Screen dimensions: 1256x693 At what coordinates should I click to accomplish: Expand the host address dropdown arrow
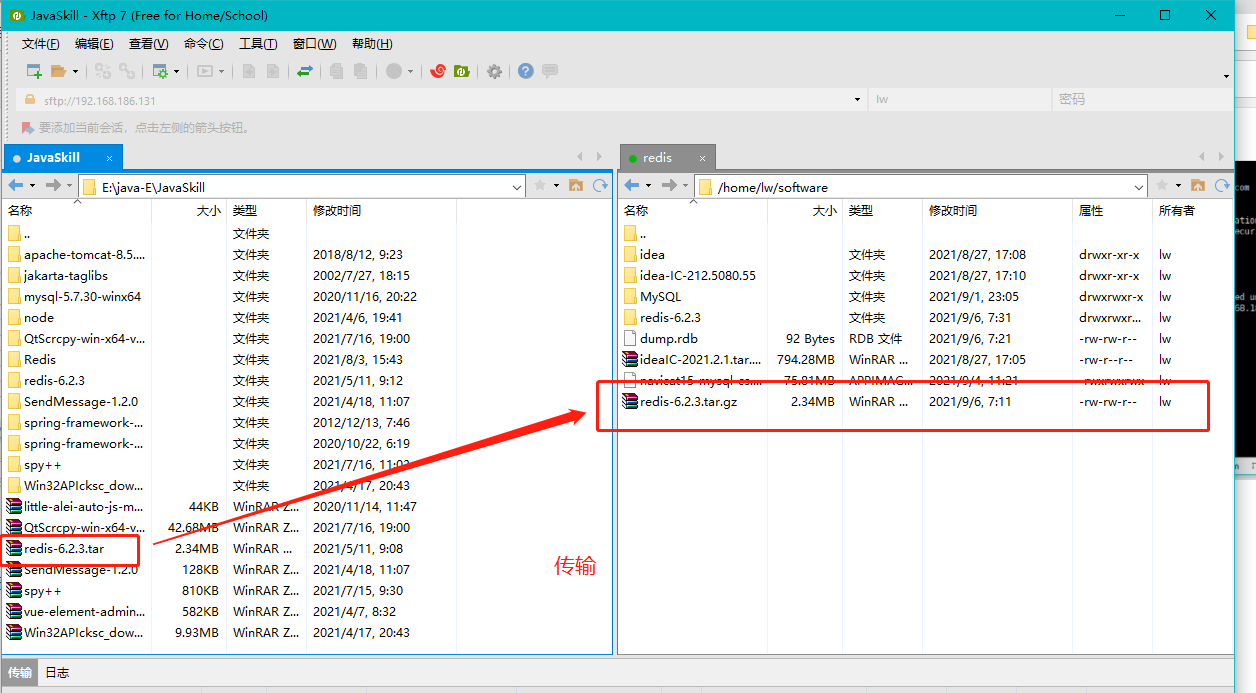857,100
